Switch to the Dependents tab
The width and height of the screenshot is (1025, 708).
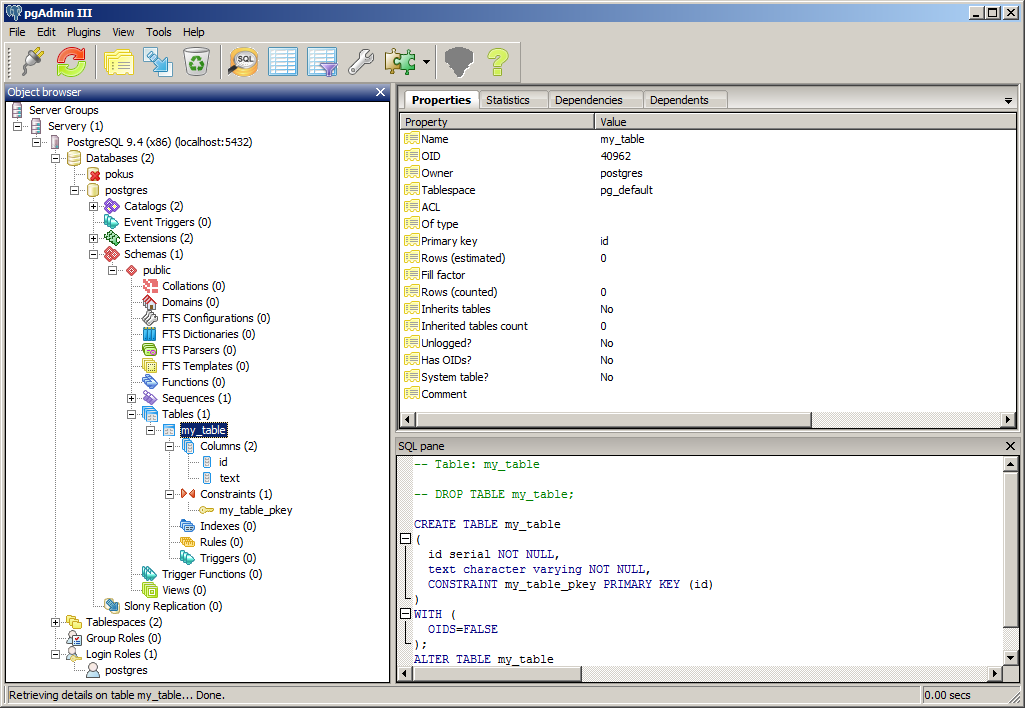pos(678,100)
